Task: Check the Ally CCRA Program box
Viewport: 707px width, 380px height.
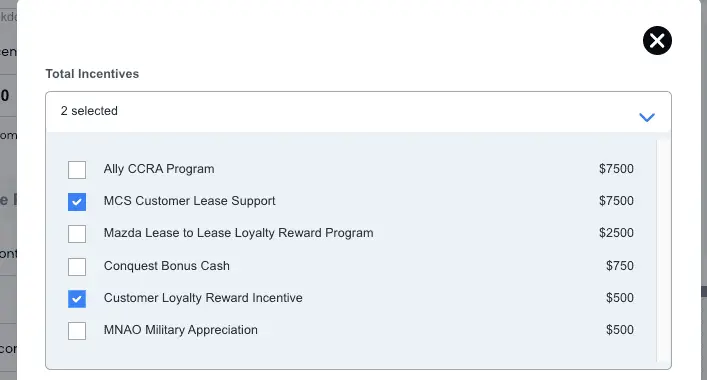Action: tap(77, 170)
